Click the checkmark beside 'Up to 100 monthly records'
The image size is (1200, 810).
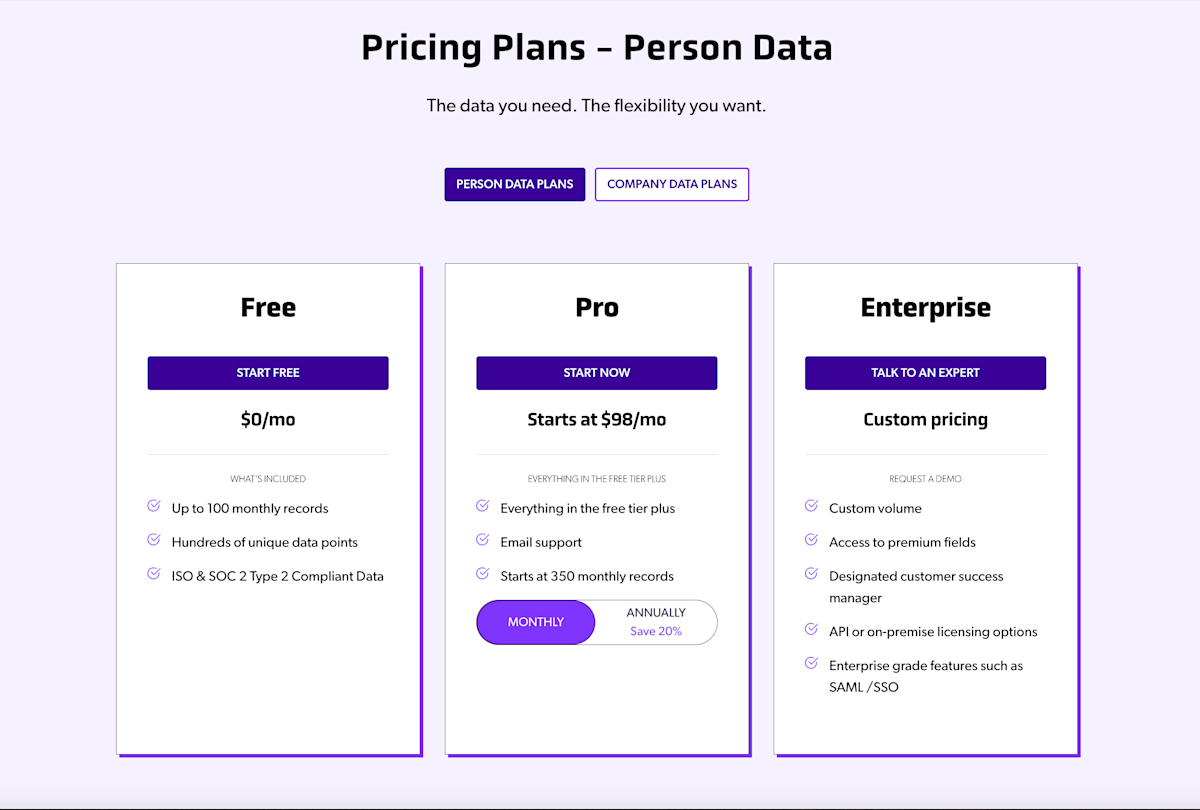coord(154,506)
